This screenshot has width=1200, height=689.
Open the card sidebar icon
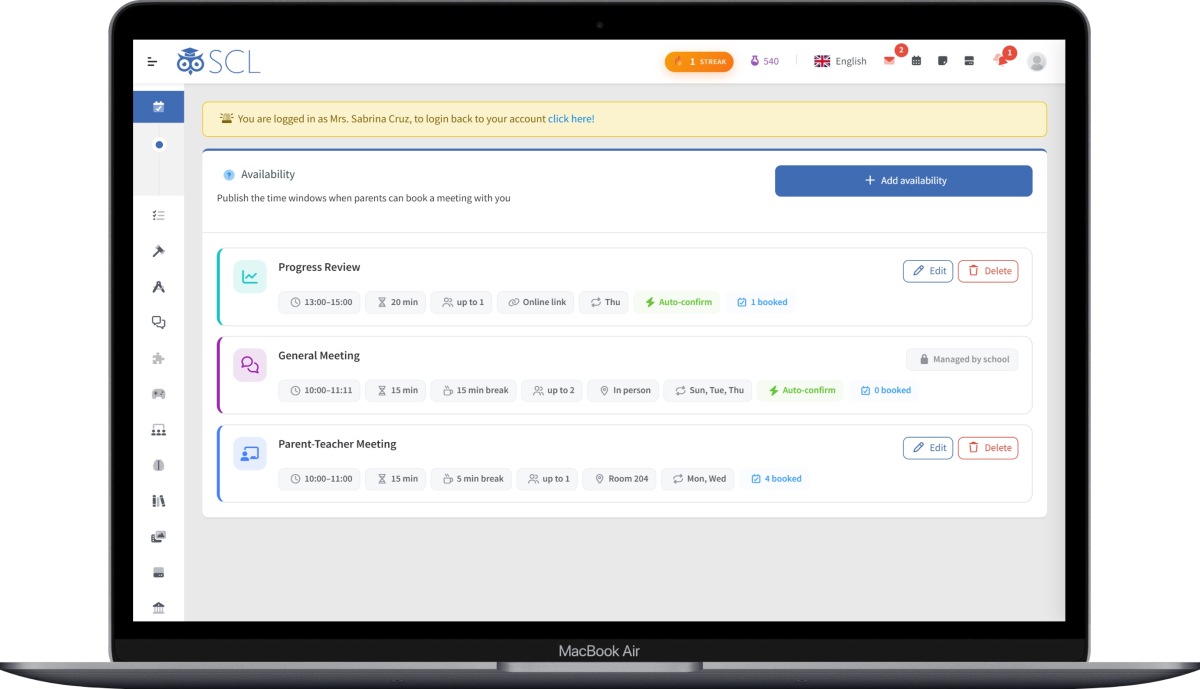(158, 573)
